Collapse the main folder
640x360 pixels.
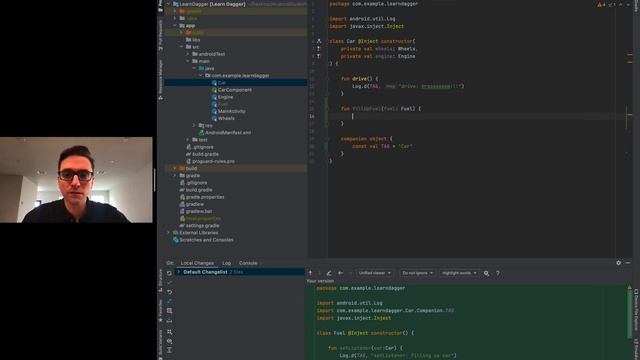click(188, 61)
